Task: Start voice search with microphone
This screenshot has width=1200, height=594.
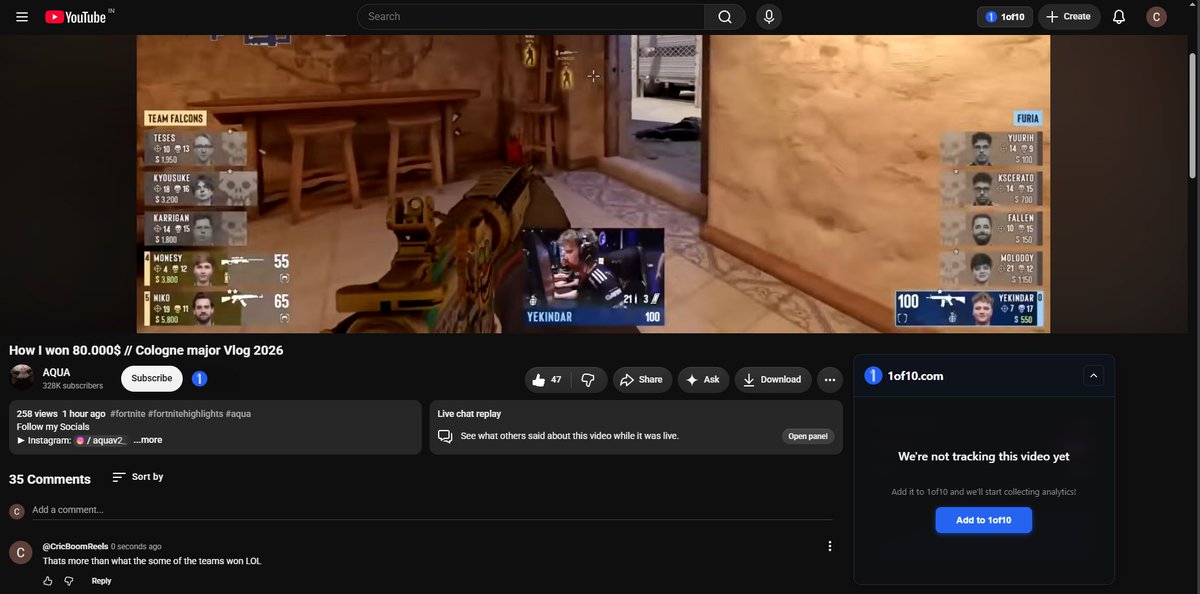Action: [769, 17]
